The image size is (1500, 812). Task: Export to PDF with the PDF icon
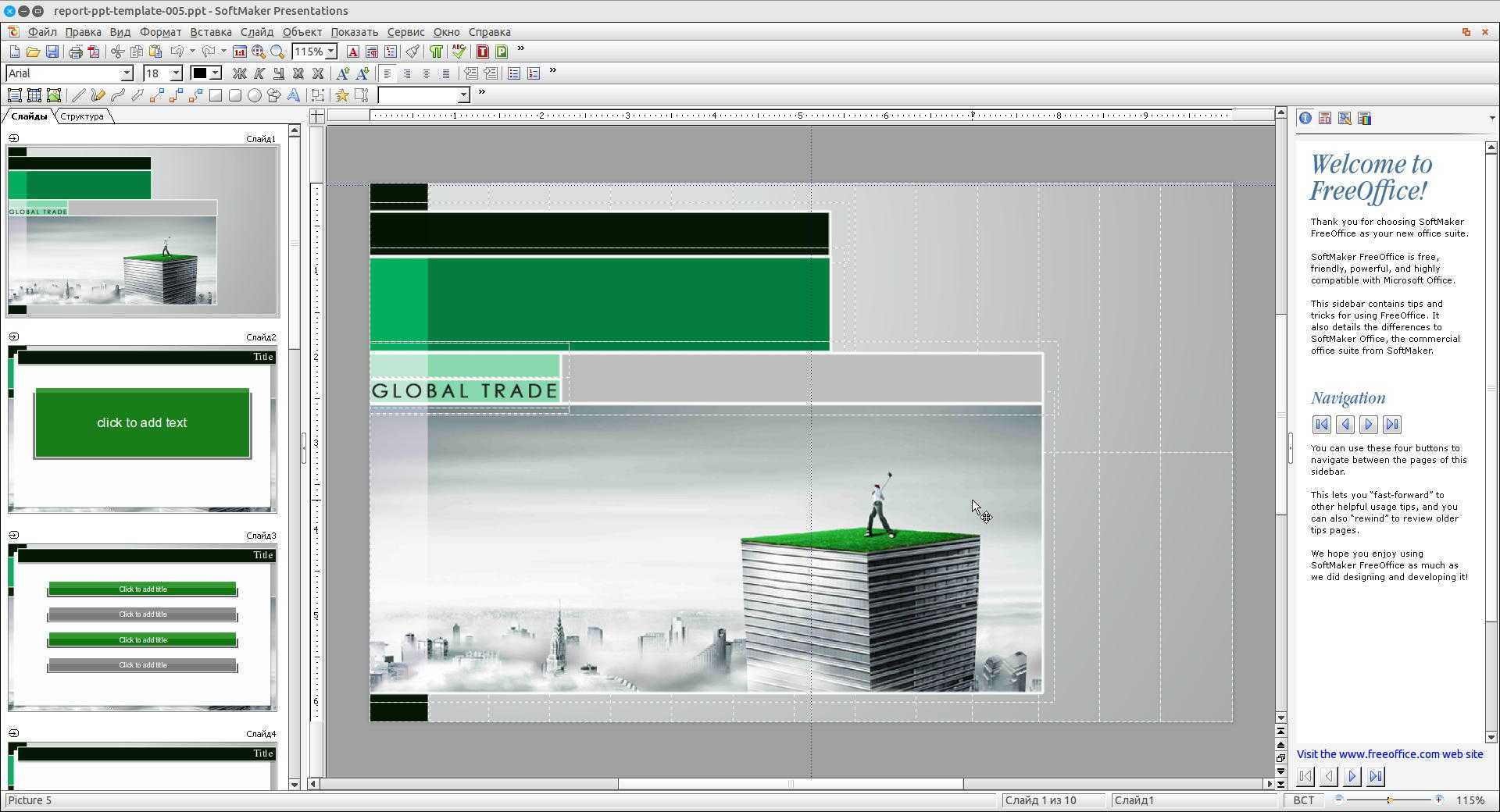click(x=94, y=52)
